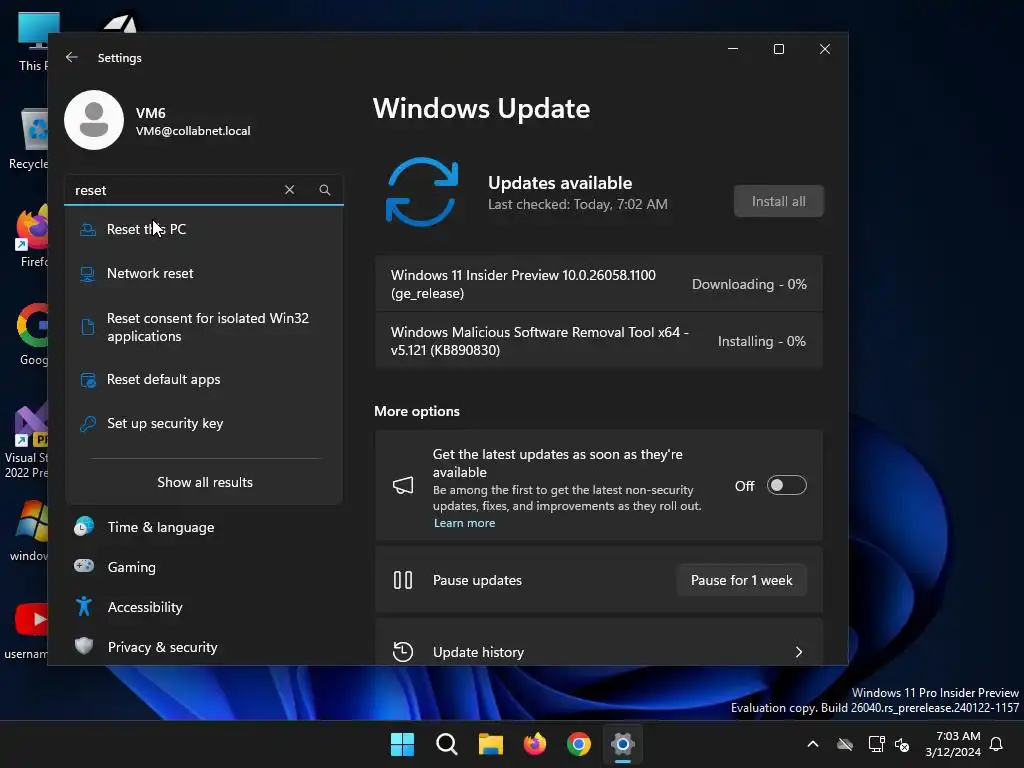Click the magnifier icon in the Settings search box
The image size is (1024, 768).
coord(325,189)
